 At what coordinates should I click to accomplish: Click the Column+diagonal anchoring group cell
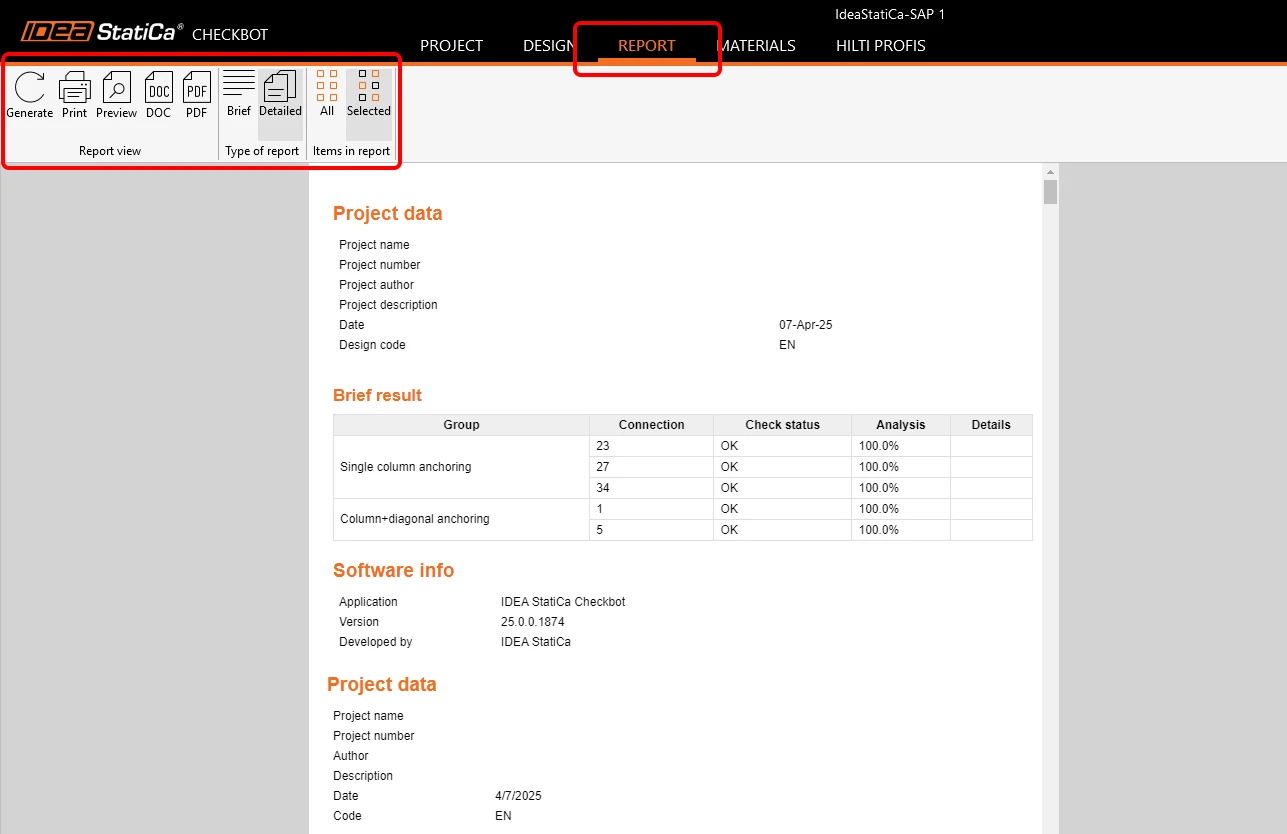coord(461,519)
